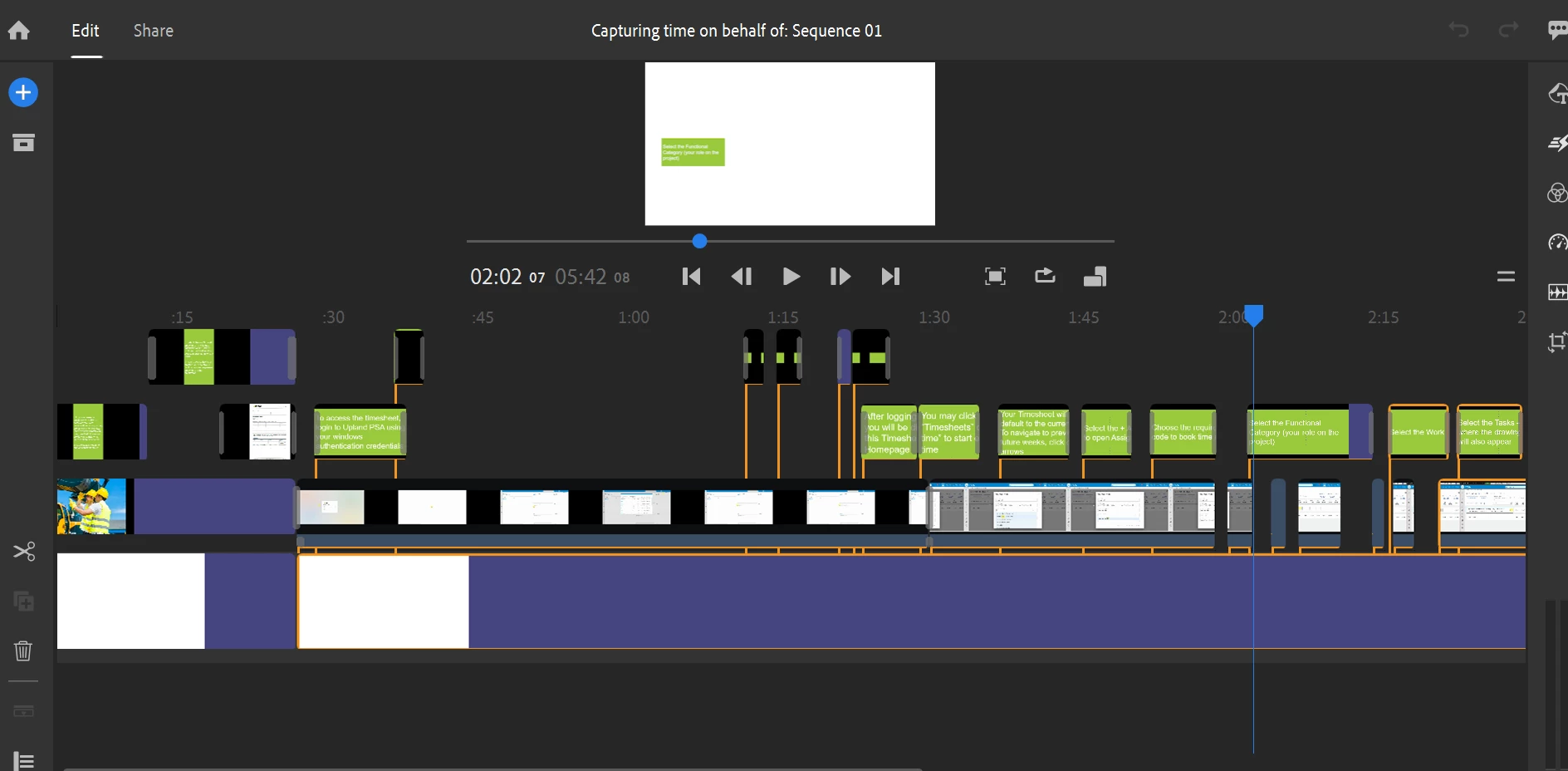1568x771 pixels.
Task: Delete the selected clip with trash icon
Action: click(23, 651)
